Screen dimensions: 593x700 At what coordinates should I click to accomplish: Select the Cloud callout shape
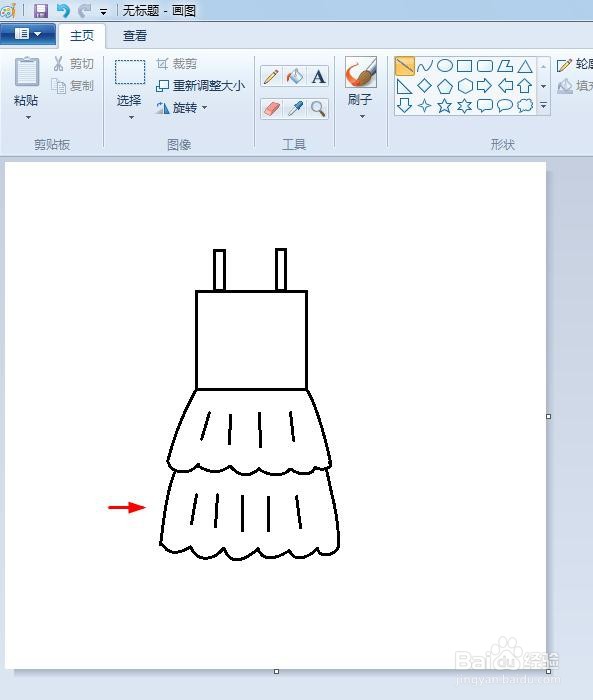525,106
